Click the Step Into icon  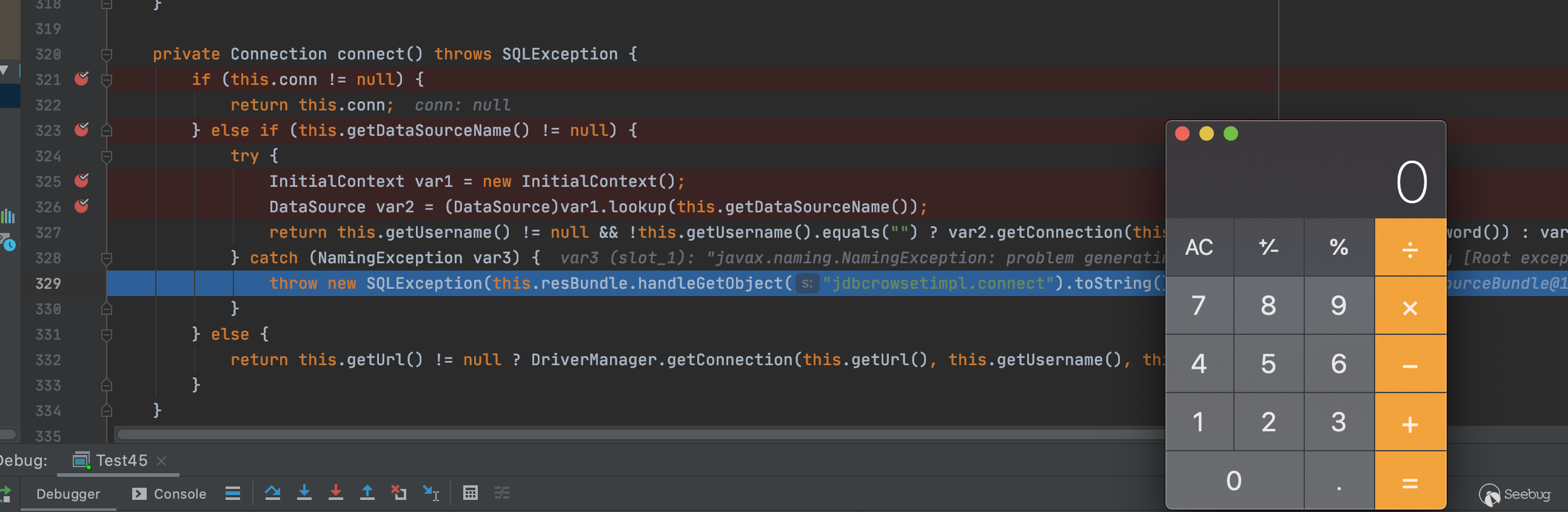coord(304,493)
